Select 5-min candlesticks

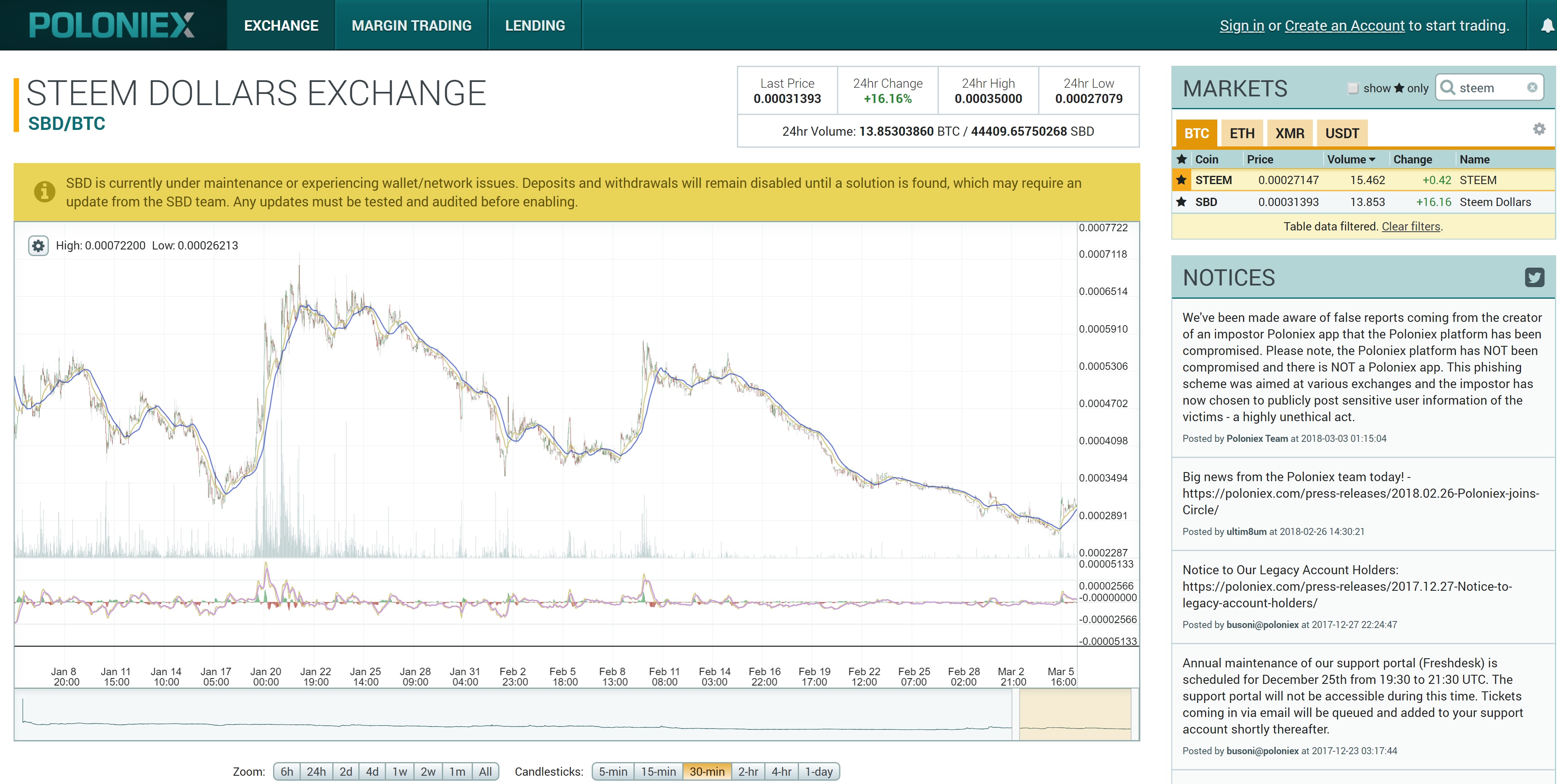613,771
